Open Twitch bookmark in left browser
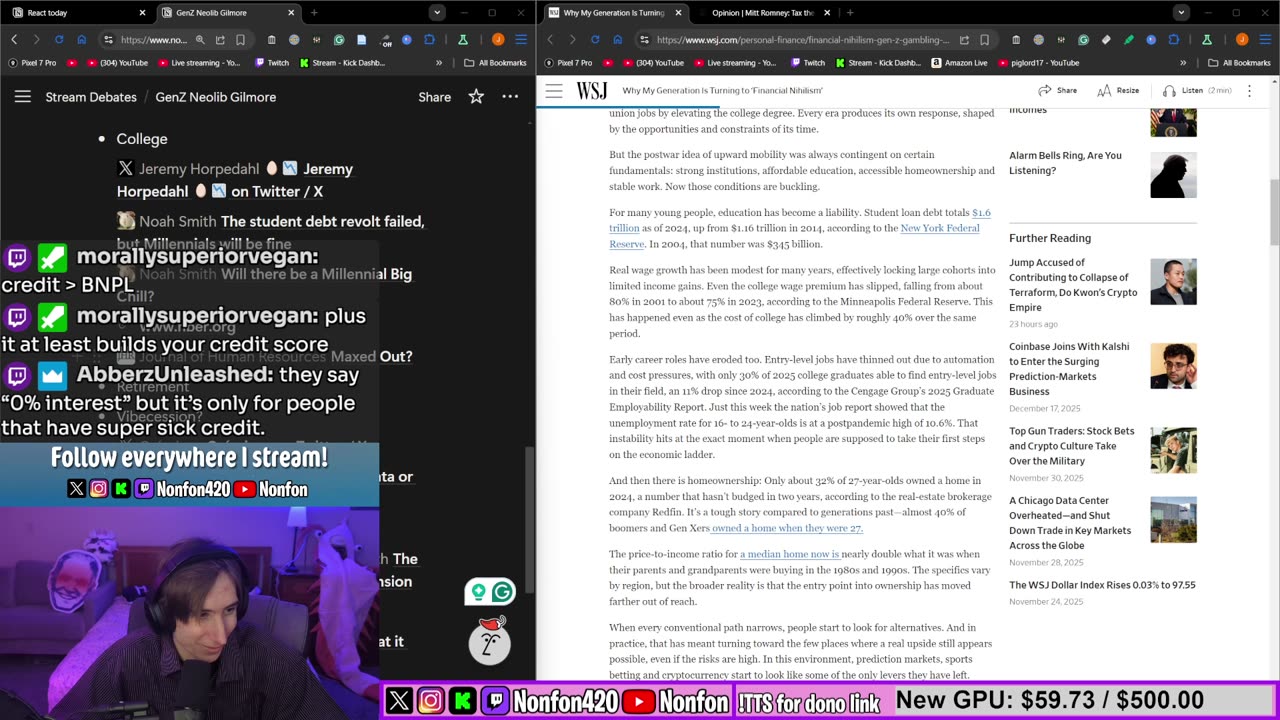1280x720 pixels. [x=272, y=63]
